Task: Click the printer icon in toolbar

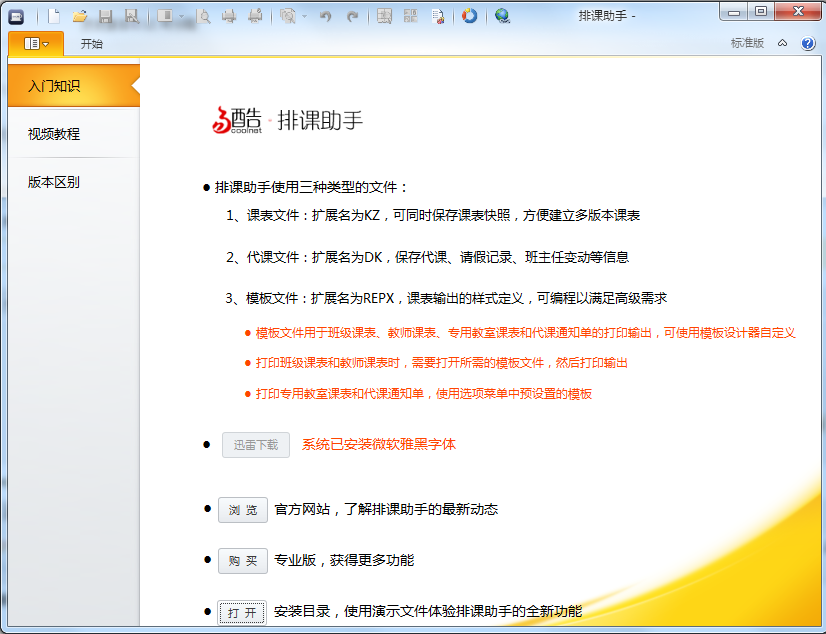Action: [229, 16]
